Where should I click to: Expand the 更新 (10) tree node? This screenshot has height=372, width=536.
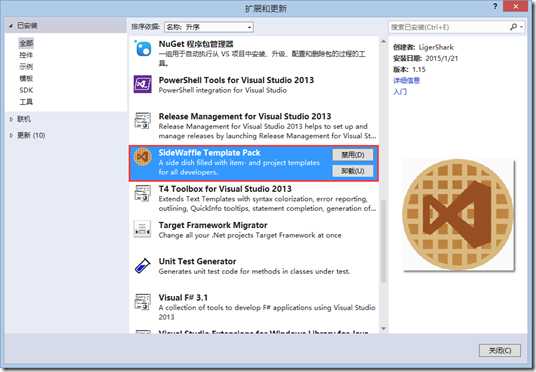(11, 135)
